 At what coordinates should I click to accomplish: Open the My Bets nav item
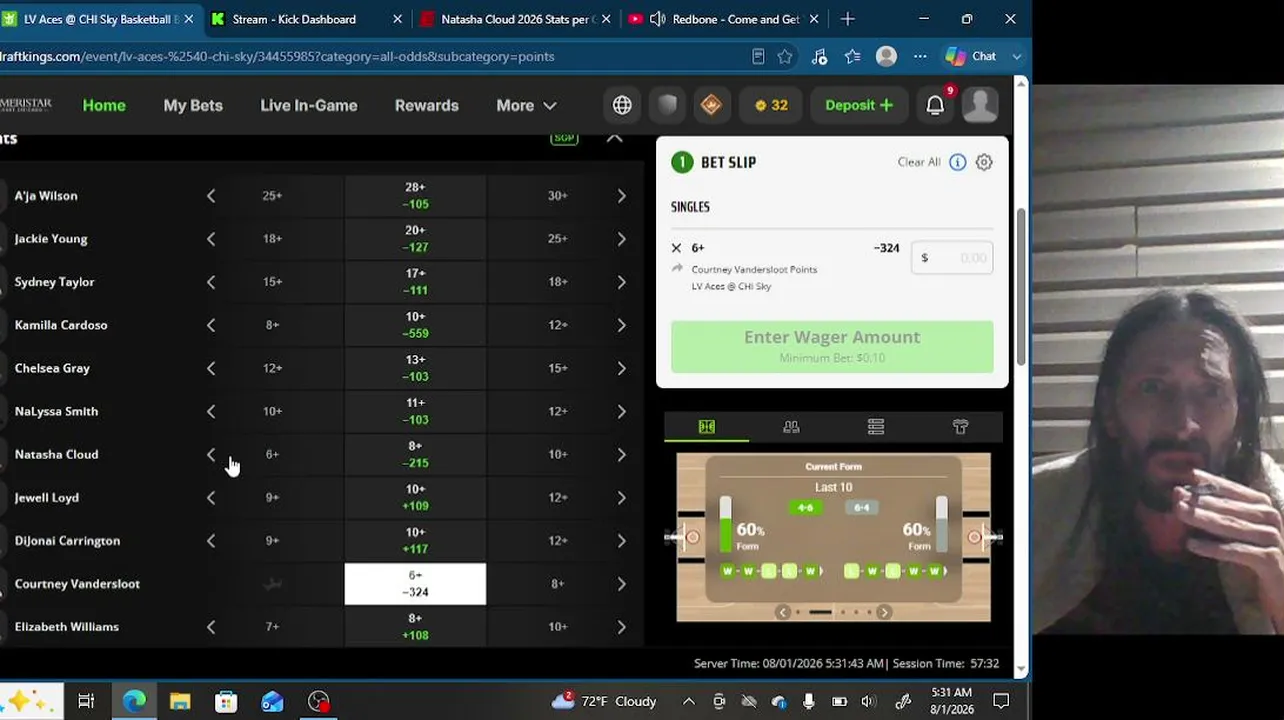[193, 105]
